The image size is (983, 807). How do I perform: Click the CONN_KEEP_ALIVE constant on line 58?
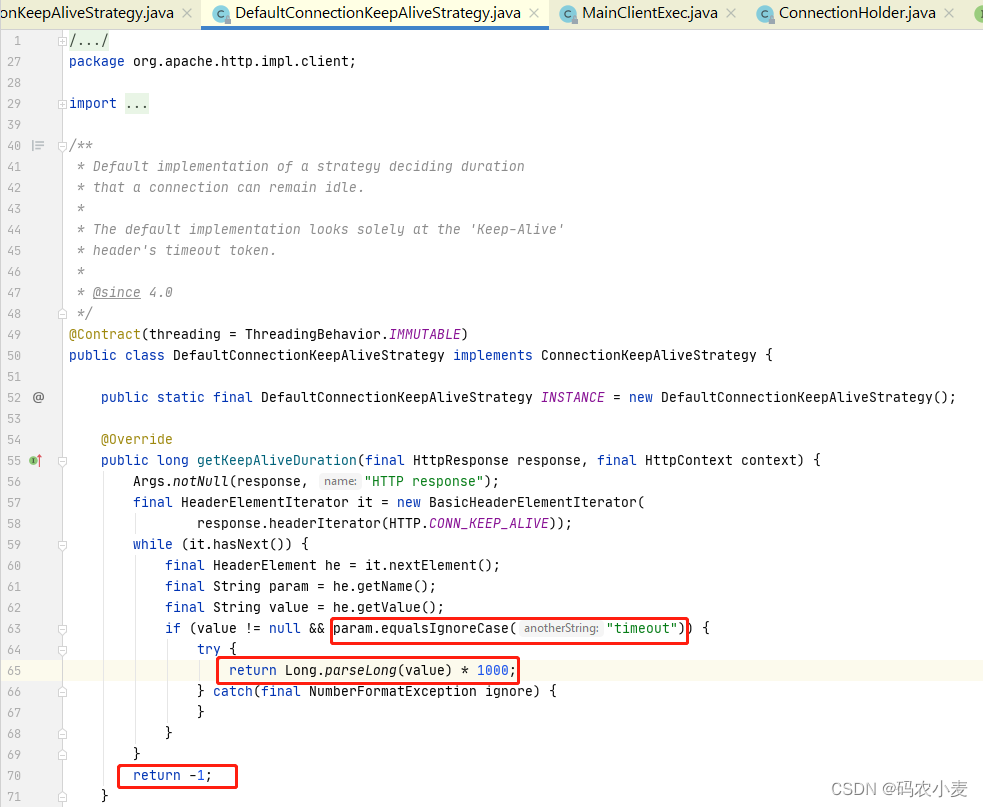click(x=488, y=524)
